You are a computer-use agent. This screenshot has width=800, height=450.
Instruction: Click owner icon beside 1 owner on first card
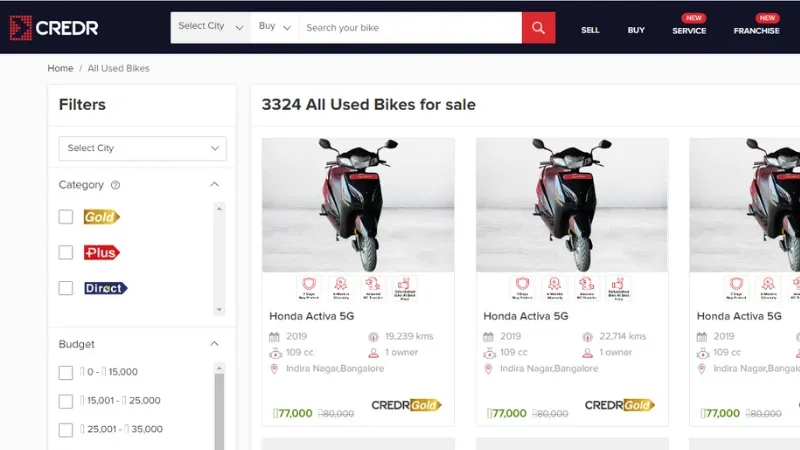(x=373, y=353)
